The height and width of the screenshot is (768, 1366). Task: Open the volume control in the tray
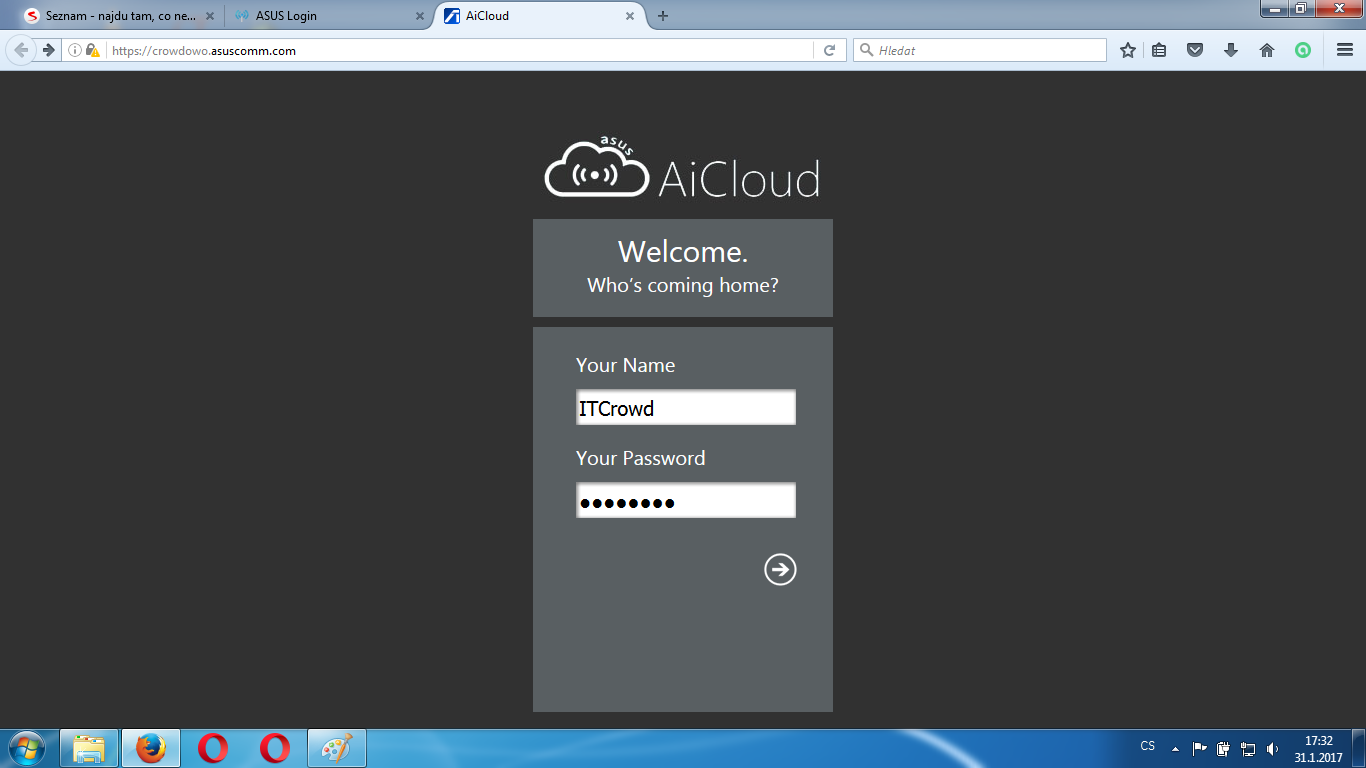1272,748
